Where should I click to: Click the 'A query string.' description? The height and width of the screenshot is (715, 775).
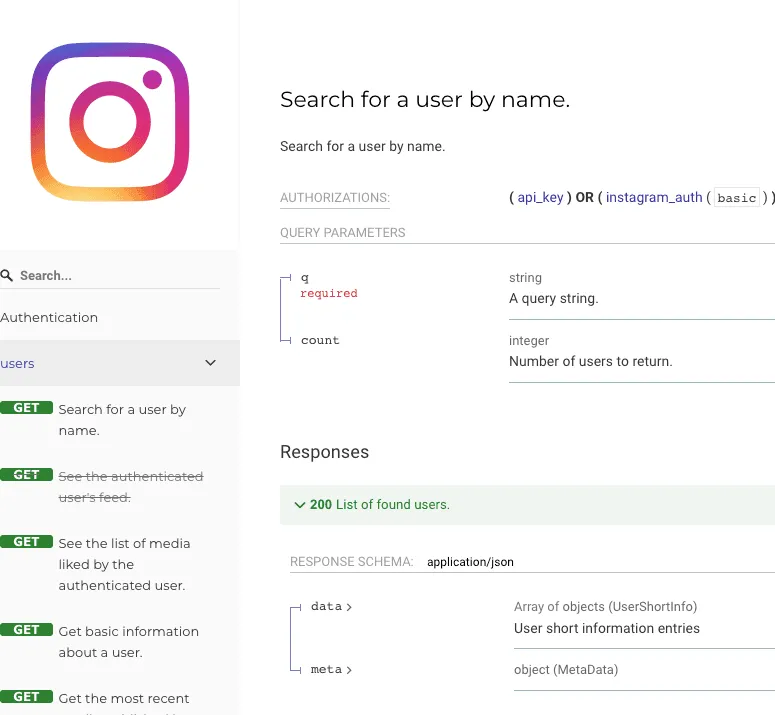(554, 298)
